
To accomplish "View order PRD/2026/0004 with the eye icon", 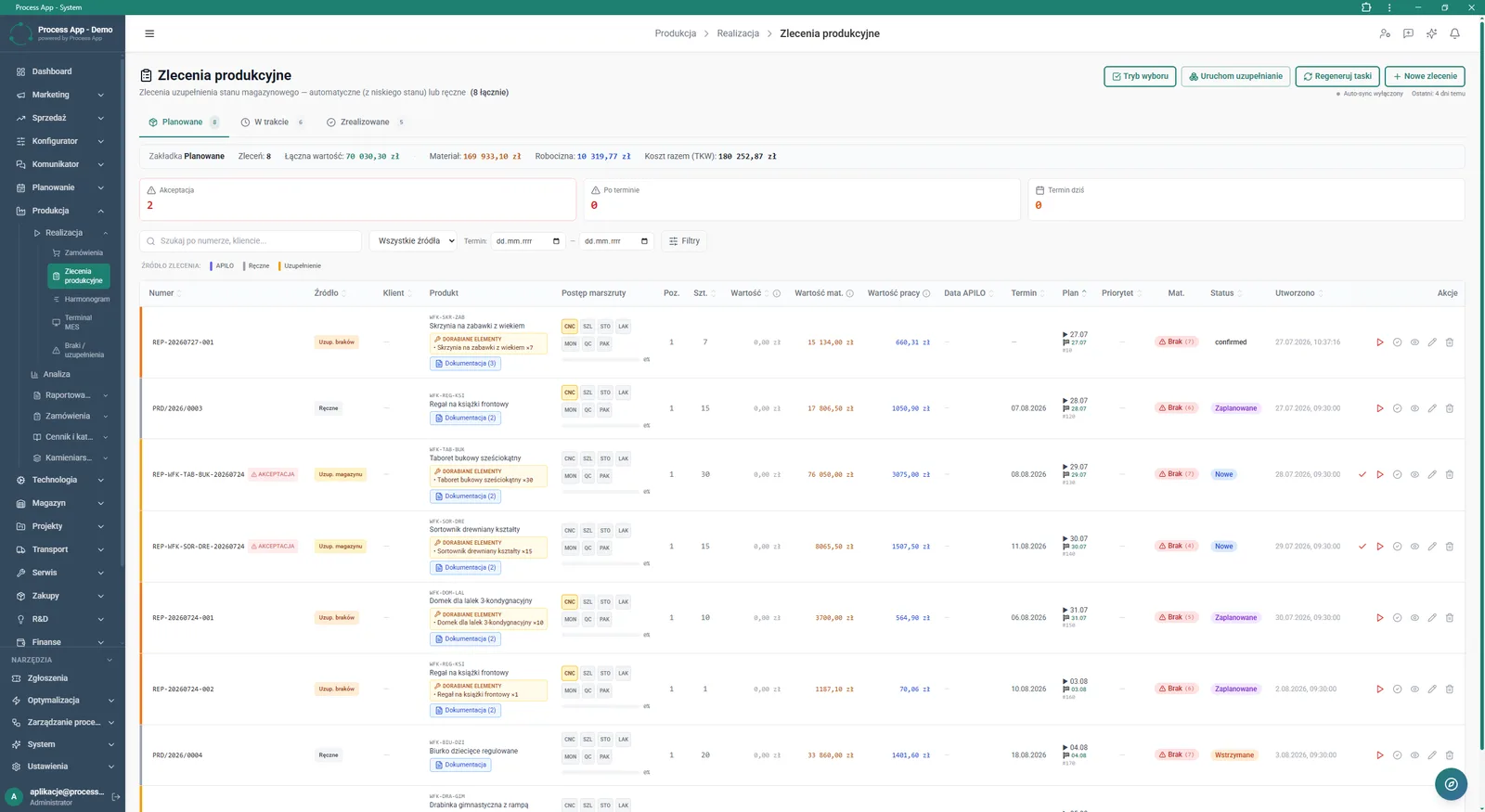I will [x=1414, y=755].
